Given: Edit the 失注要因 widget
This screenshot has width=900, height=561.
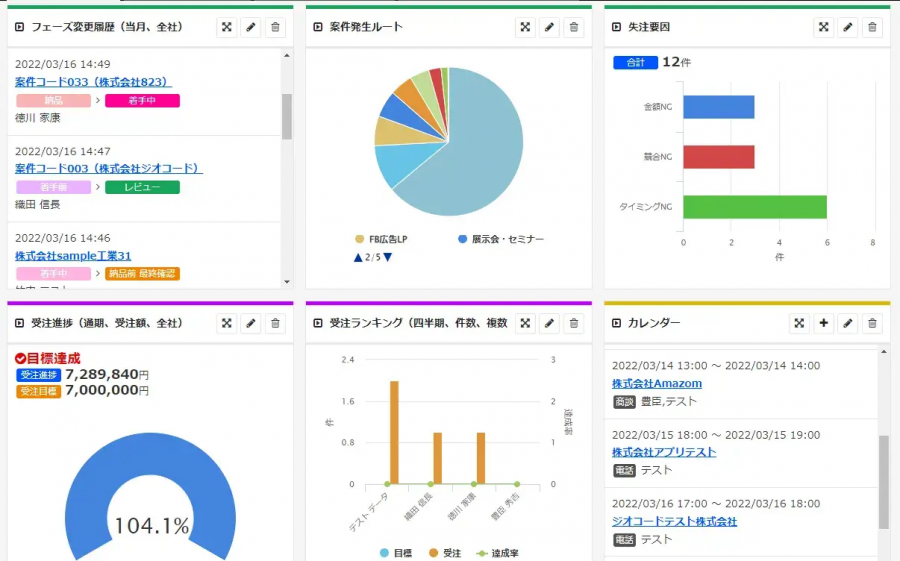Looking at the screenshot, I should [848, 27].
